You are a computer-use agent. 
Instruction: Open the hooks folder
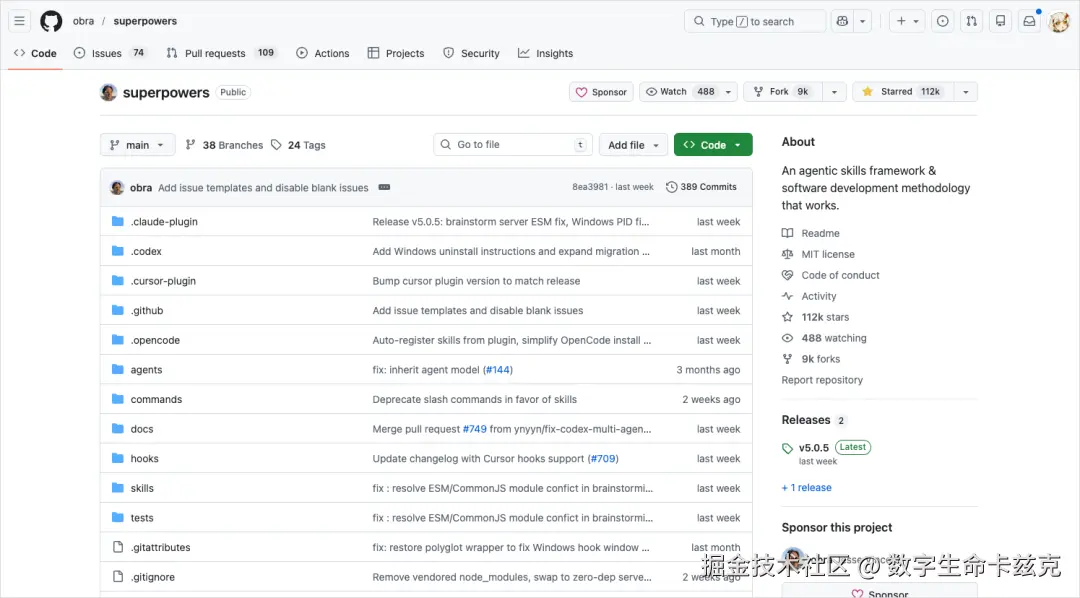[144, 458]
